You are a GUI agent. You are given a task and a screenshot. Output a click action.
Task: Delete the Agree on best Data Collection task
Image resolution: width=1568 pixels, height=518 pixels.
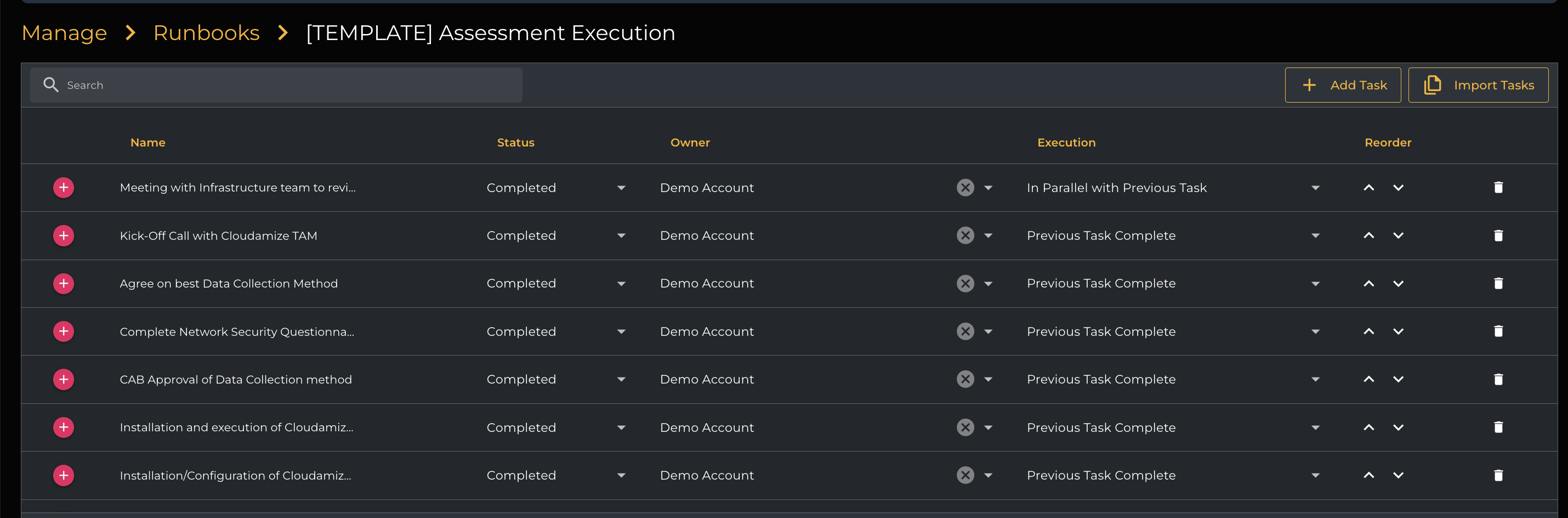coord(1498,283)
